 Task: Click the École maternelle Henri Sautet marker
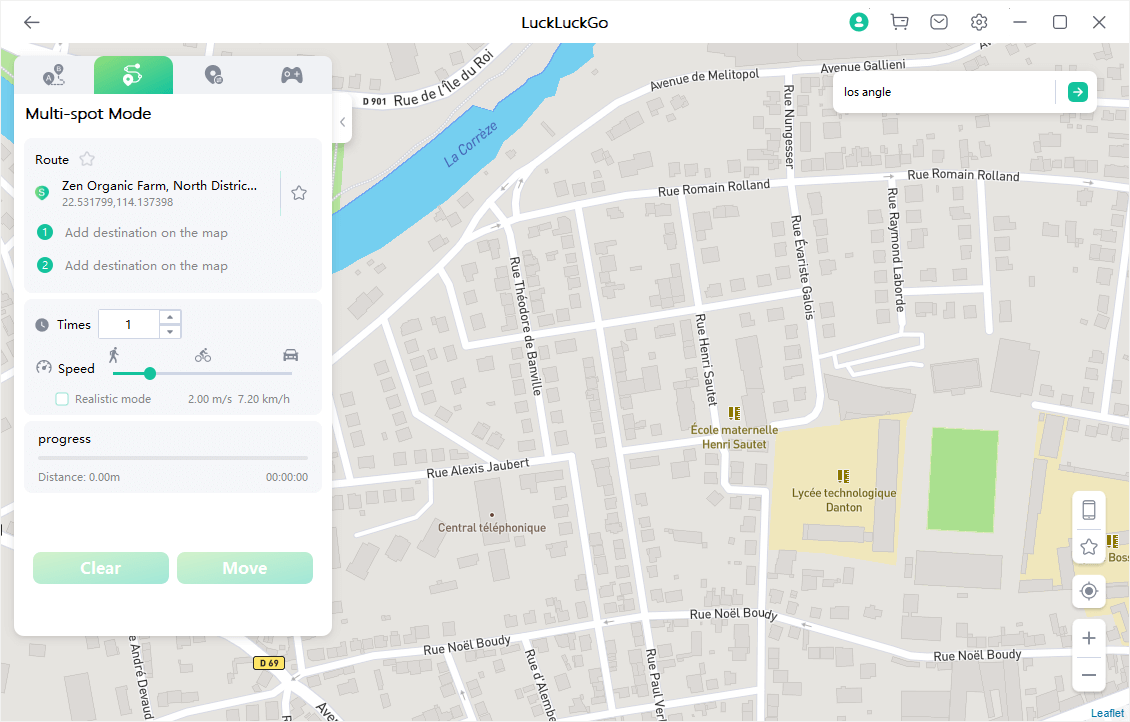[734, 413]
